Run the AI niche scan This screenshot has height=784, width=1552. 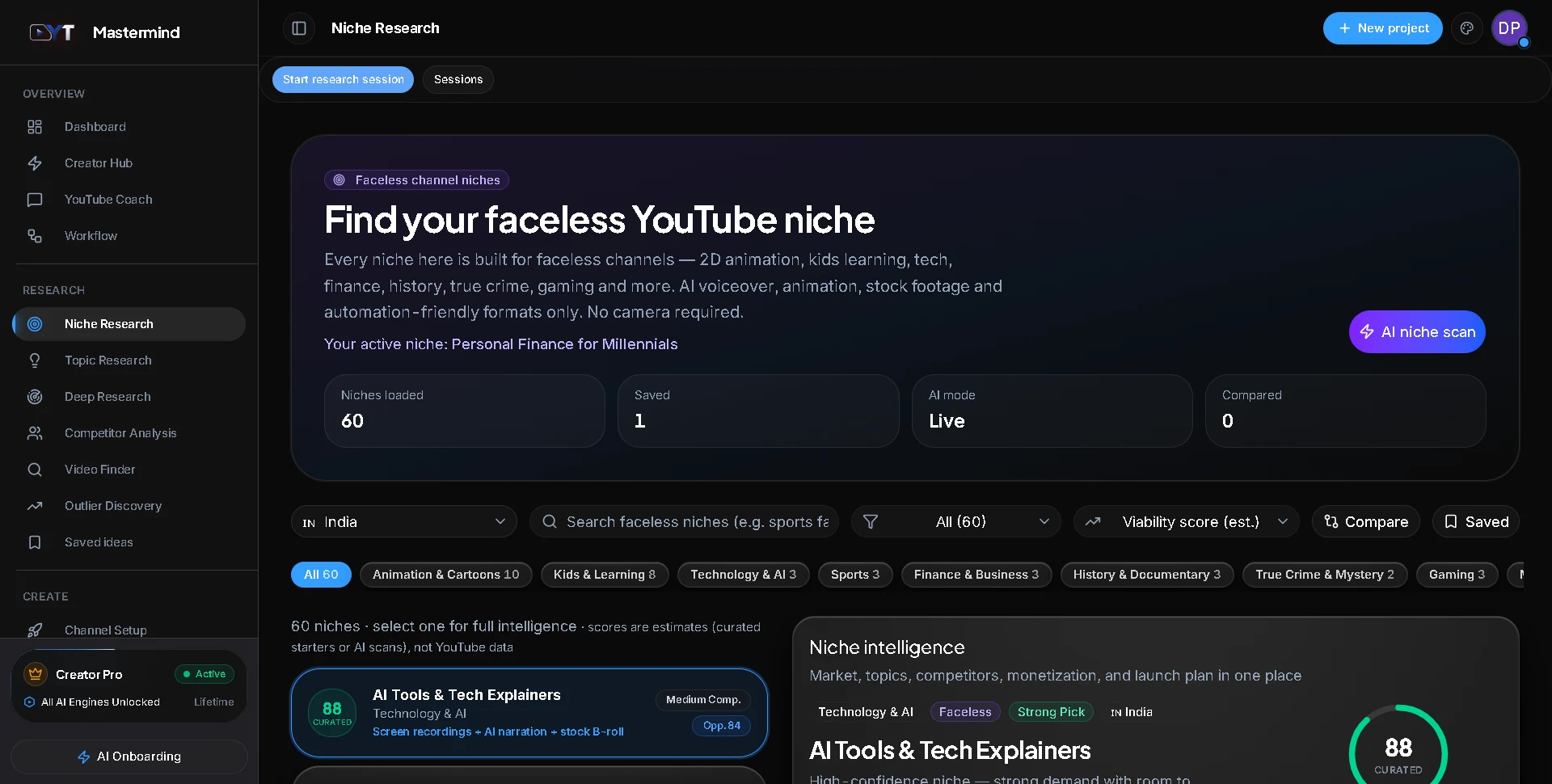tap(1417, 332)
